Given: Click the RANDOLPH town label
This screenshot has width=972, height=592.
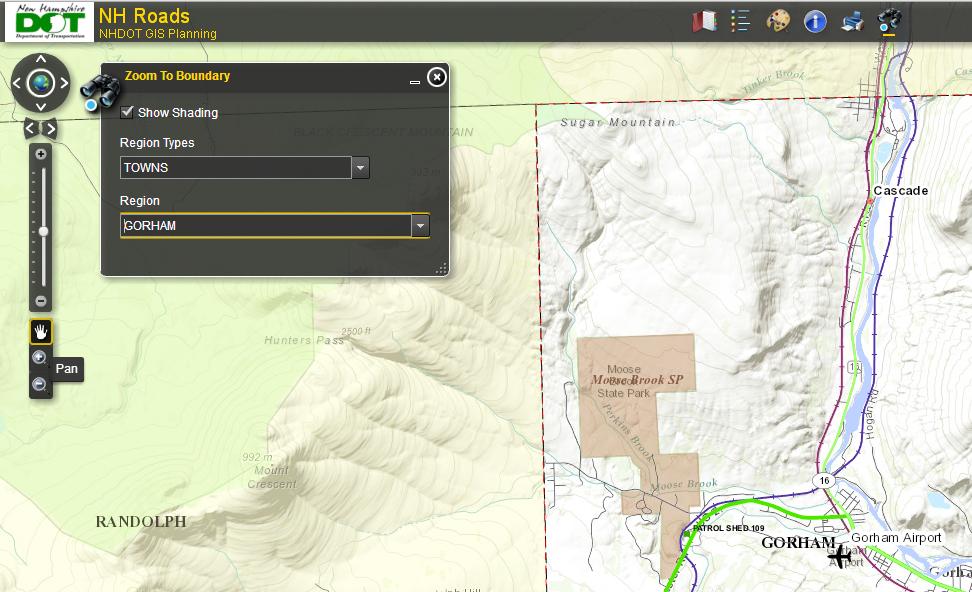Looking at the screenshot, I should (x=141, y=522).
